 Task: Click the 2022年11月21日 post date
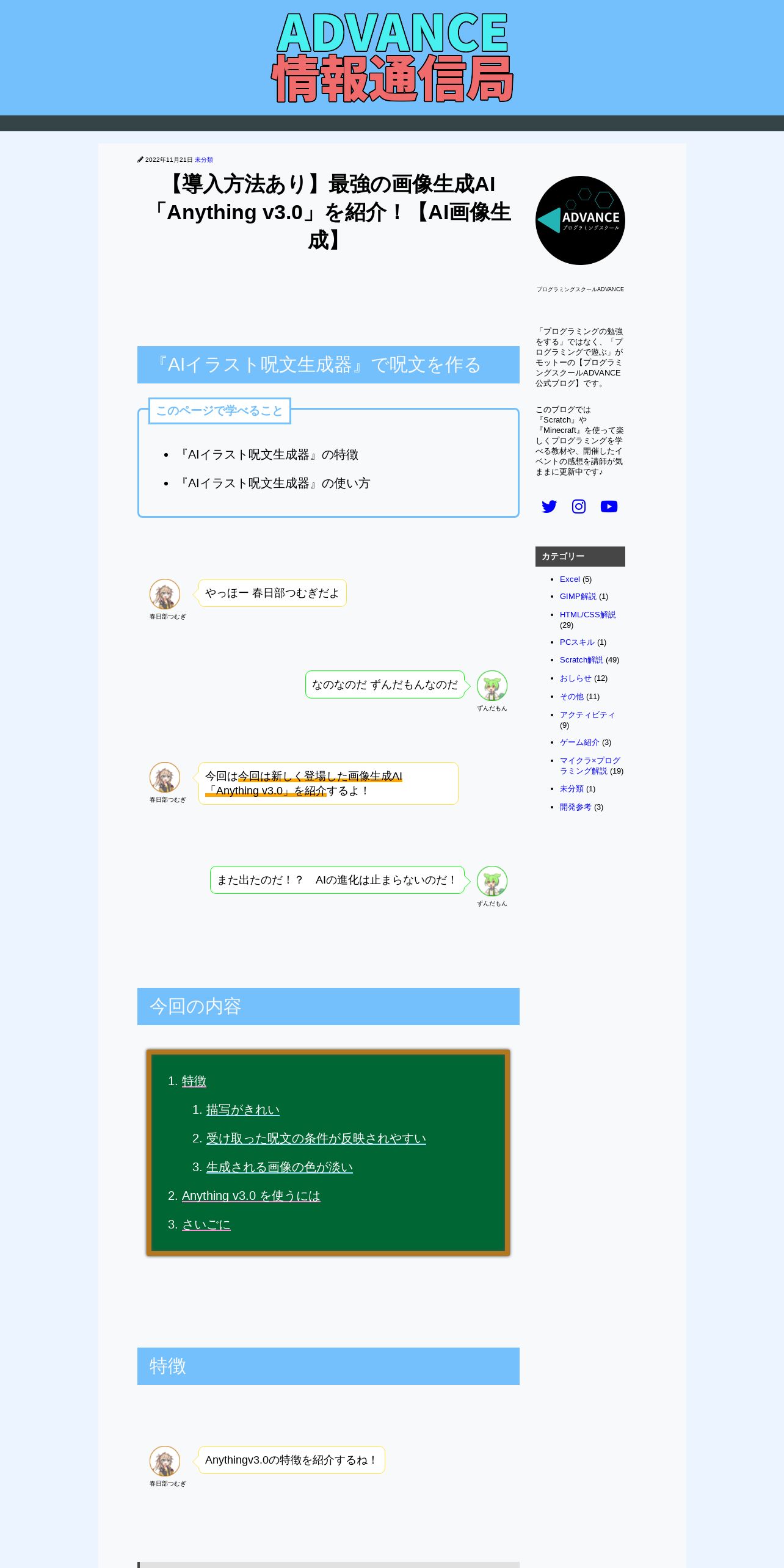pos(169,160)
